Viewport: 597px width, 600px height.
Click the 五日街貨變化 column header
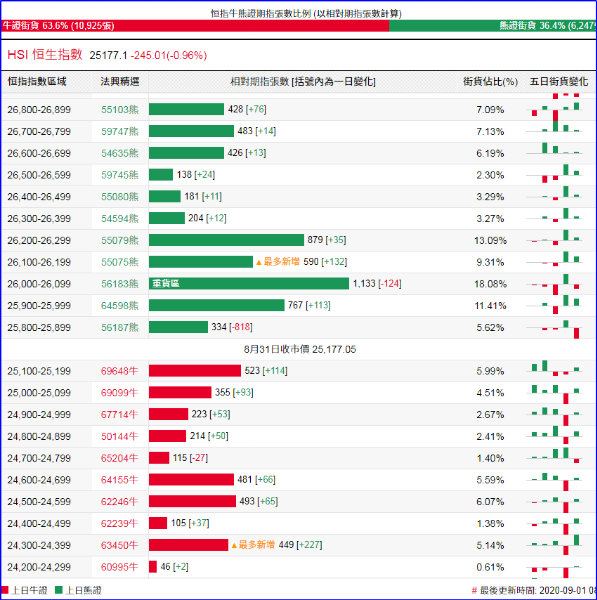click(559, 82)
